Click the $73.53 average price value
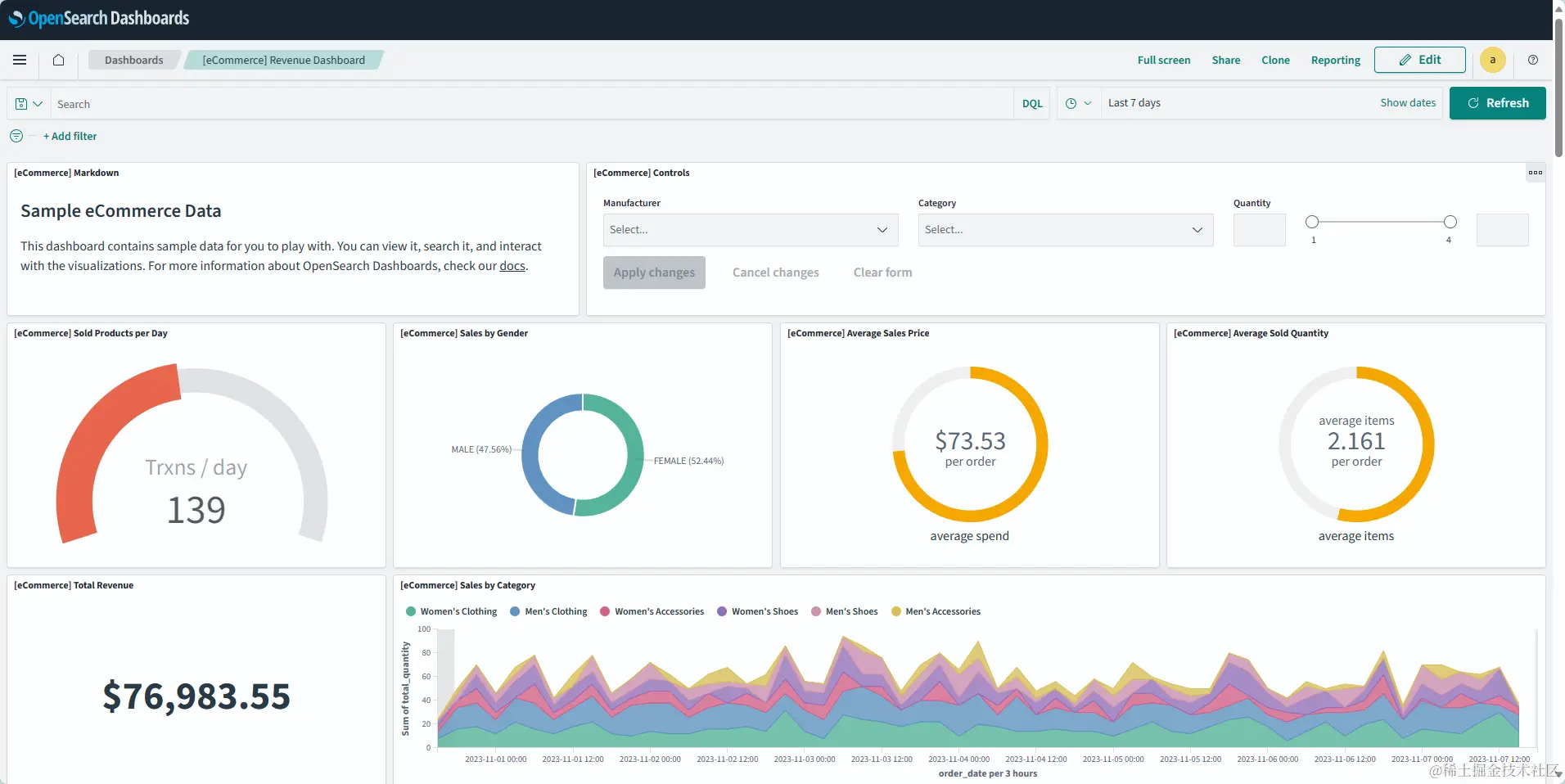 pyautogui.click(x=970, y=441)
